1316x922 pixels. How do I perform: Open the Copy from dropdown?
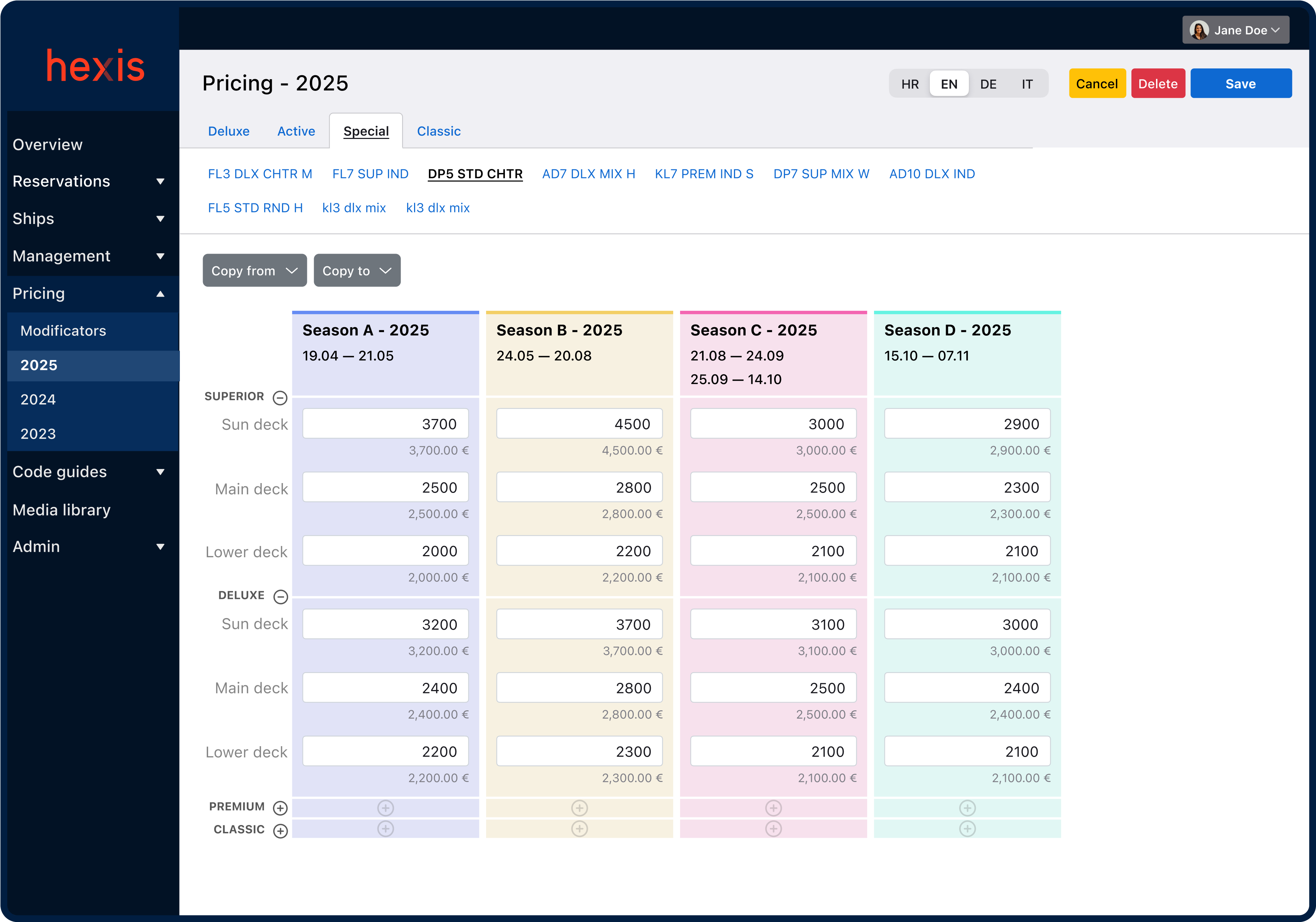tap(254, 270)
